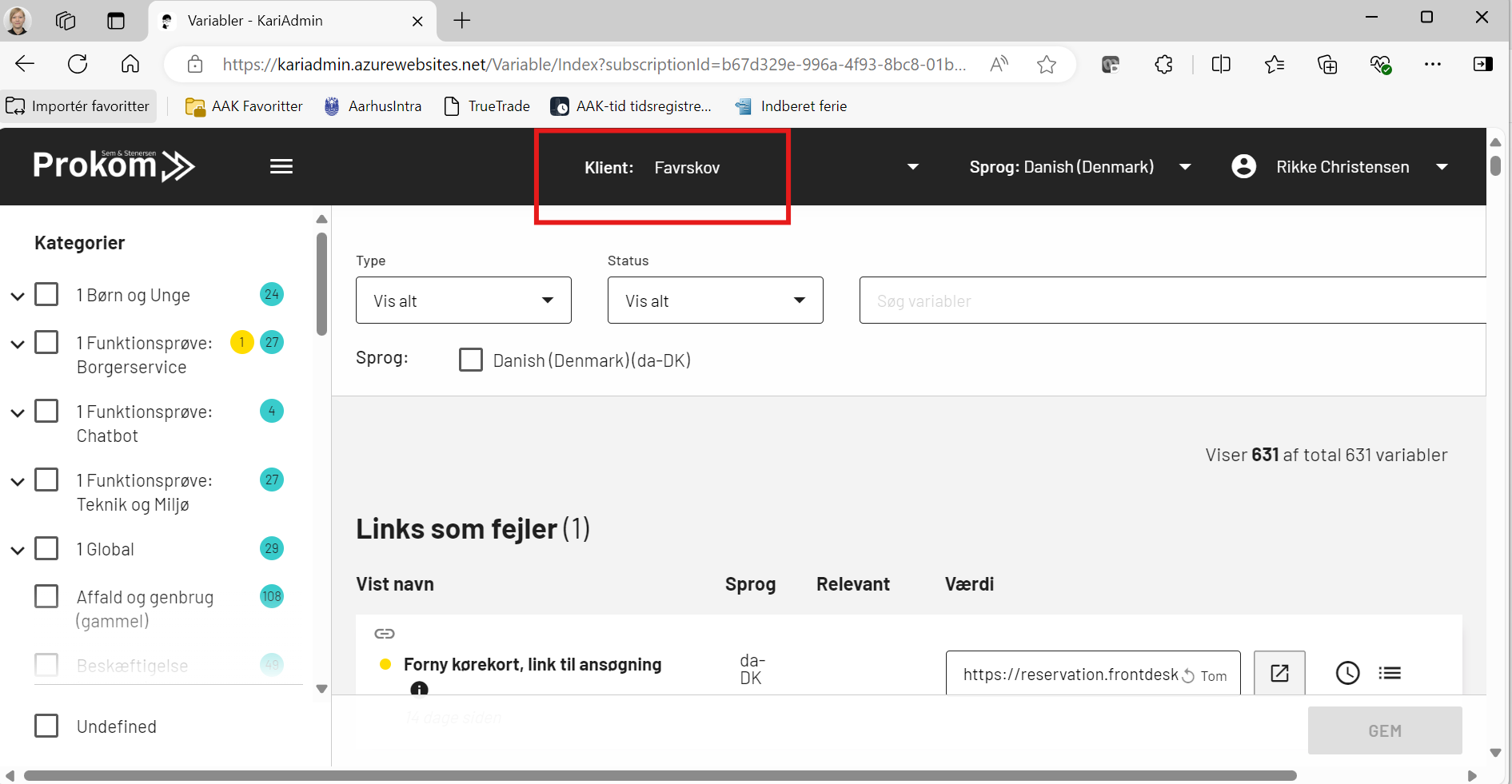The image size is (1512, 784).
Task: Tick the Danish (Denmark) language checkbox
Action: pos(471,360)
